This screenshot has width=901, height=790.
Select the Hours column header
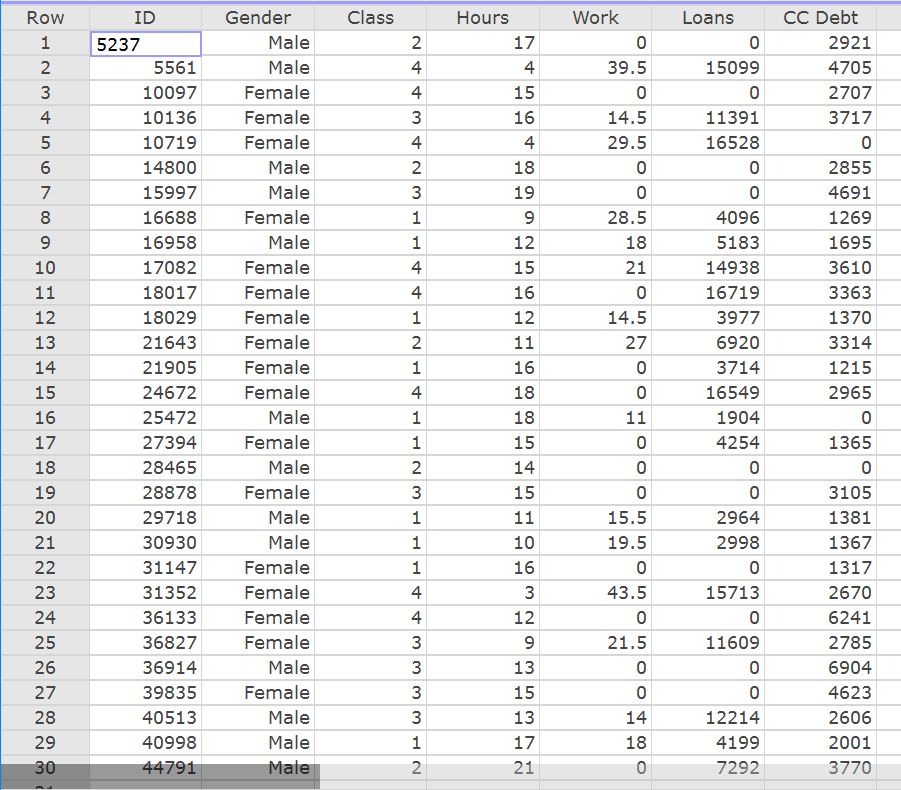482,17
